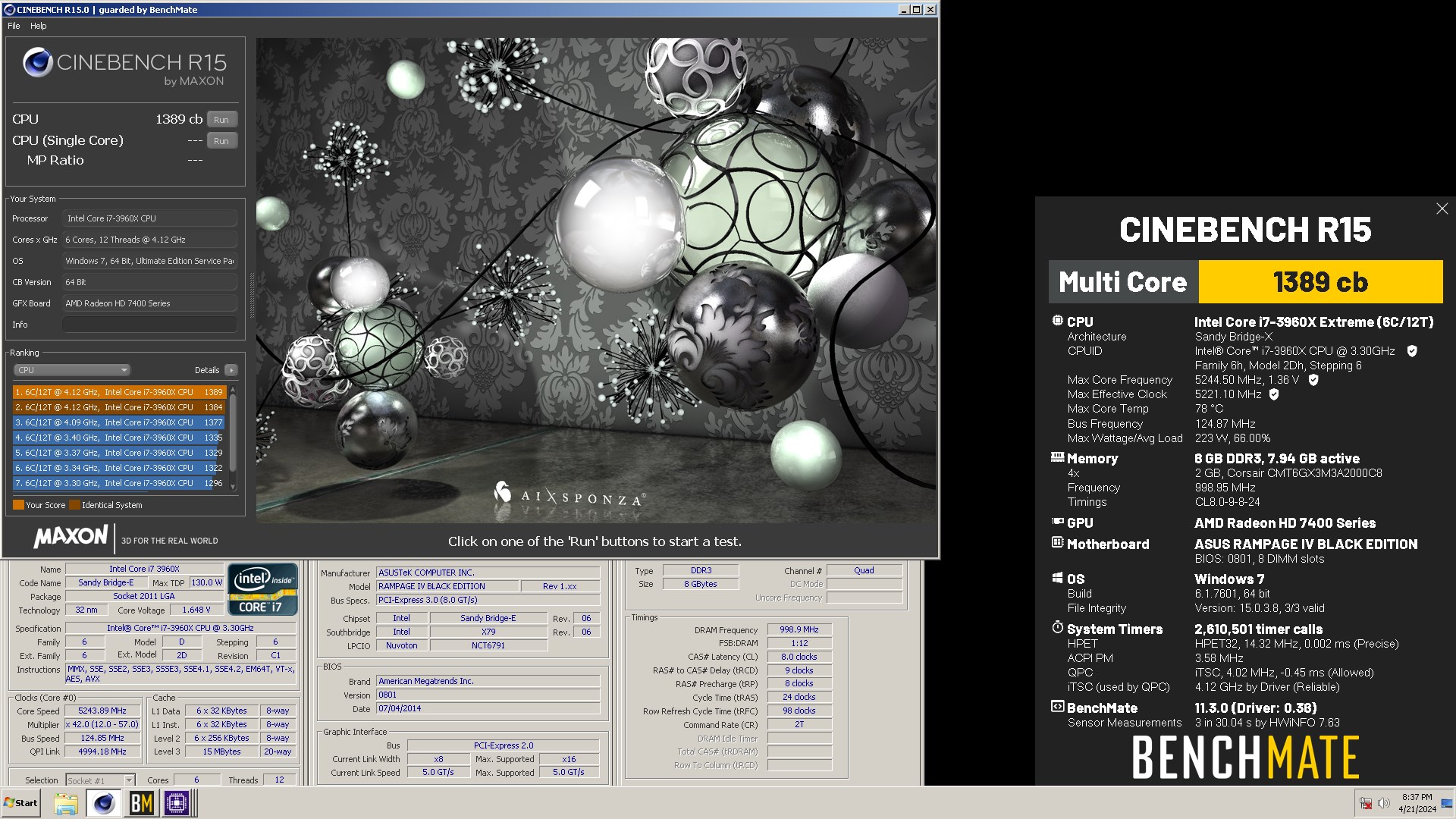Screen dimensions: 1456x819
Task: Click the Memory module icon in BenchMate panel
Action: pyautogui.click(x=1057, y=457)
